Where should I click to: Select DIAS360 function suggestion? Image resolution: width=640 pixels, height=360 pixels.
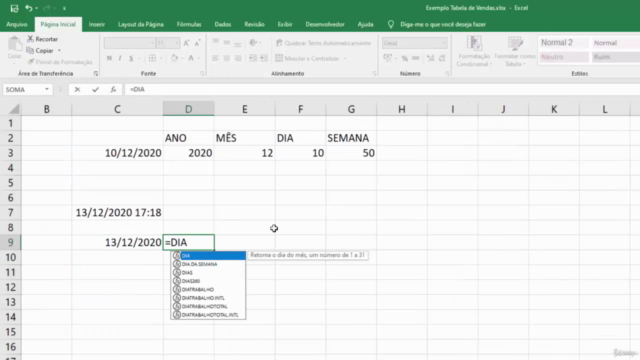(208, 281)
